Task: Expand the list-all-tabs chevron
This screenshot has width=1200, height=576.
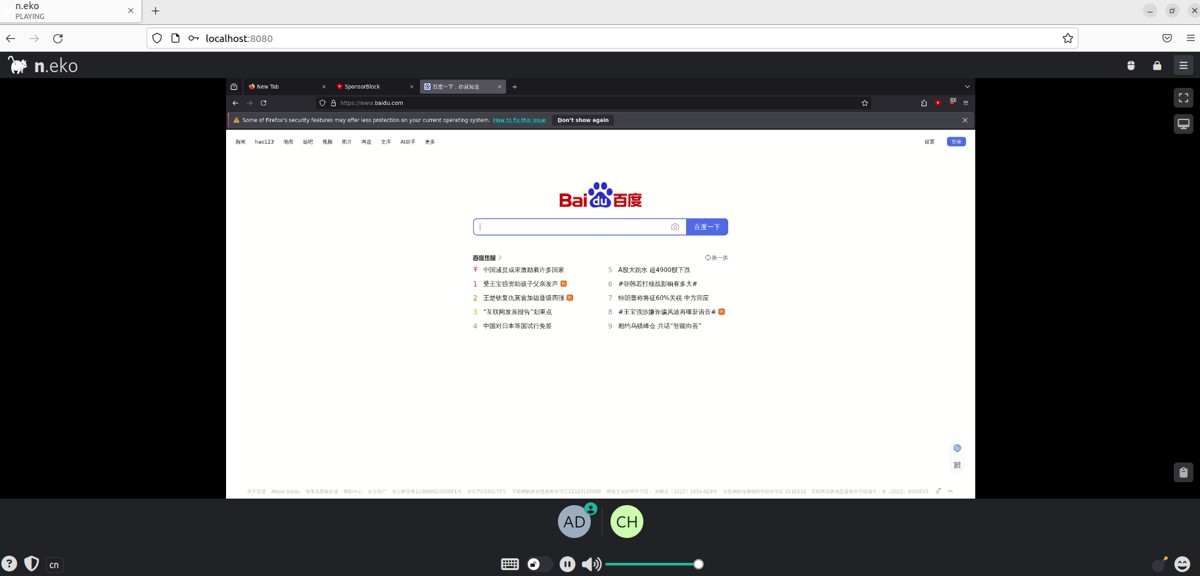Action: tap(966, 86)
